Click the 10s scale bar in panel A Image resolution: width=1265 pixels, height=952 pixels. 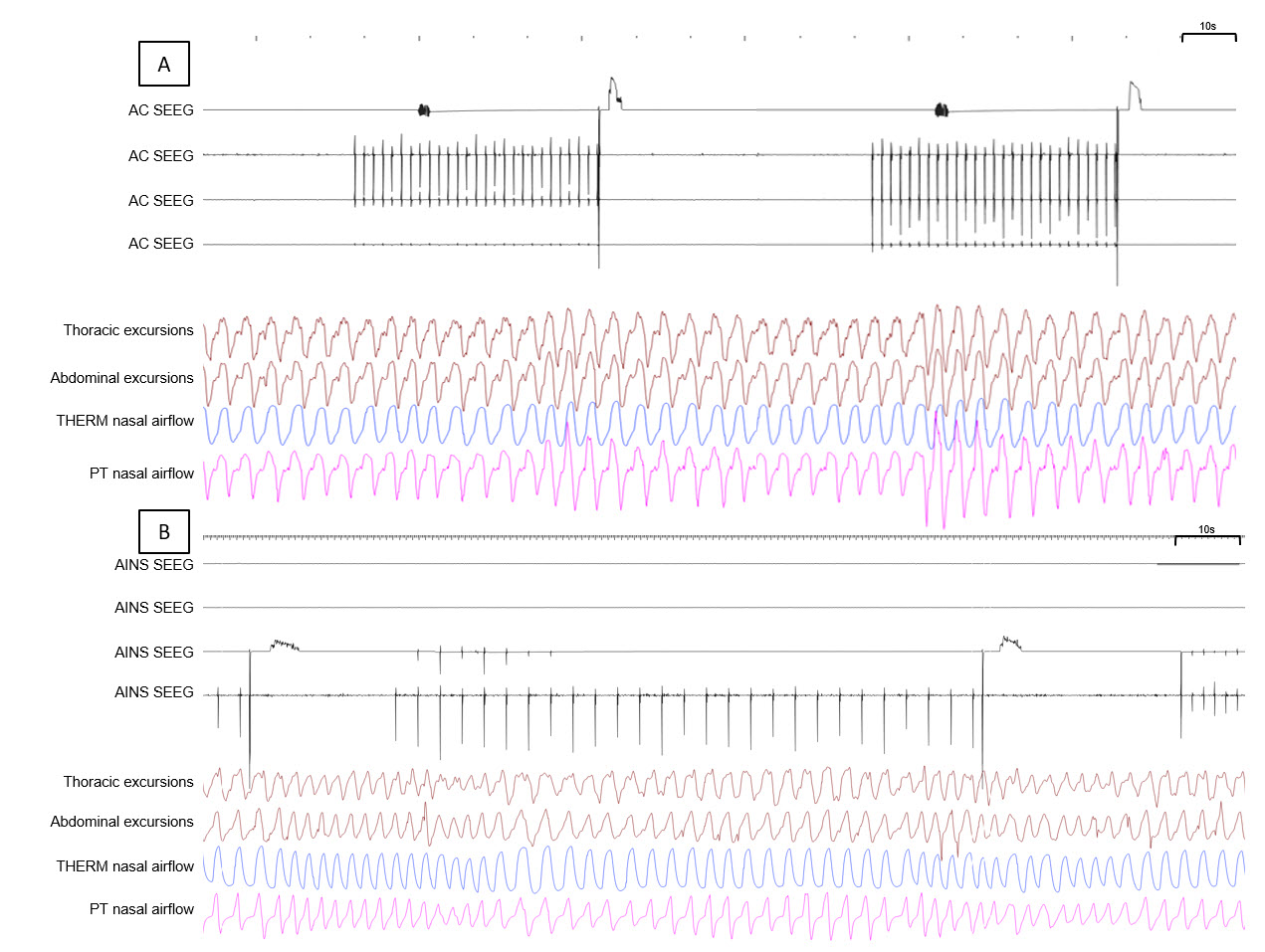coord(1208,35)
